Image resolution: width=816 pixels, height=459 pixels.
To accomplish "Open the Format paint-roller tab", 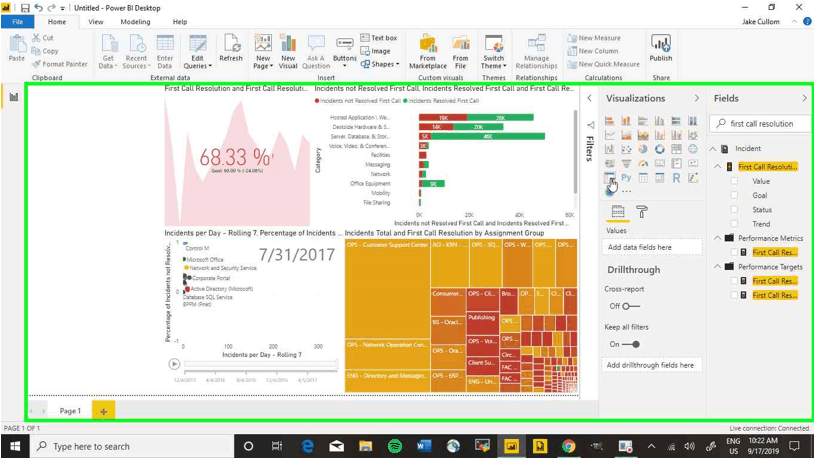I will pyautogui.click(x=642, y=212).
